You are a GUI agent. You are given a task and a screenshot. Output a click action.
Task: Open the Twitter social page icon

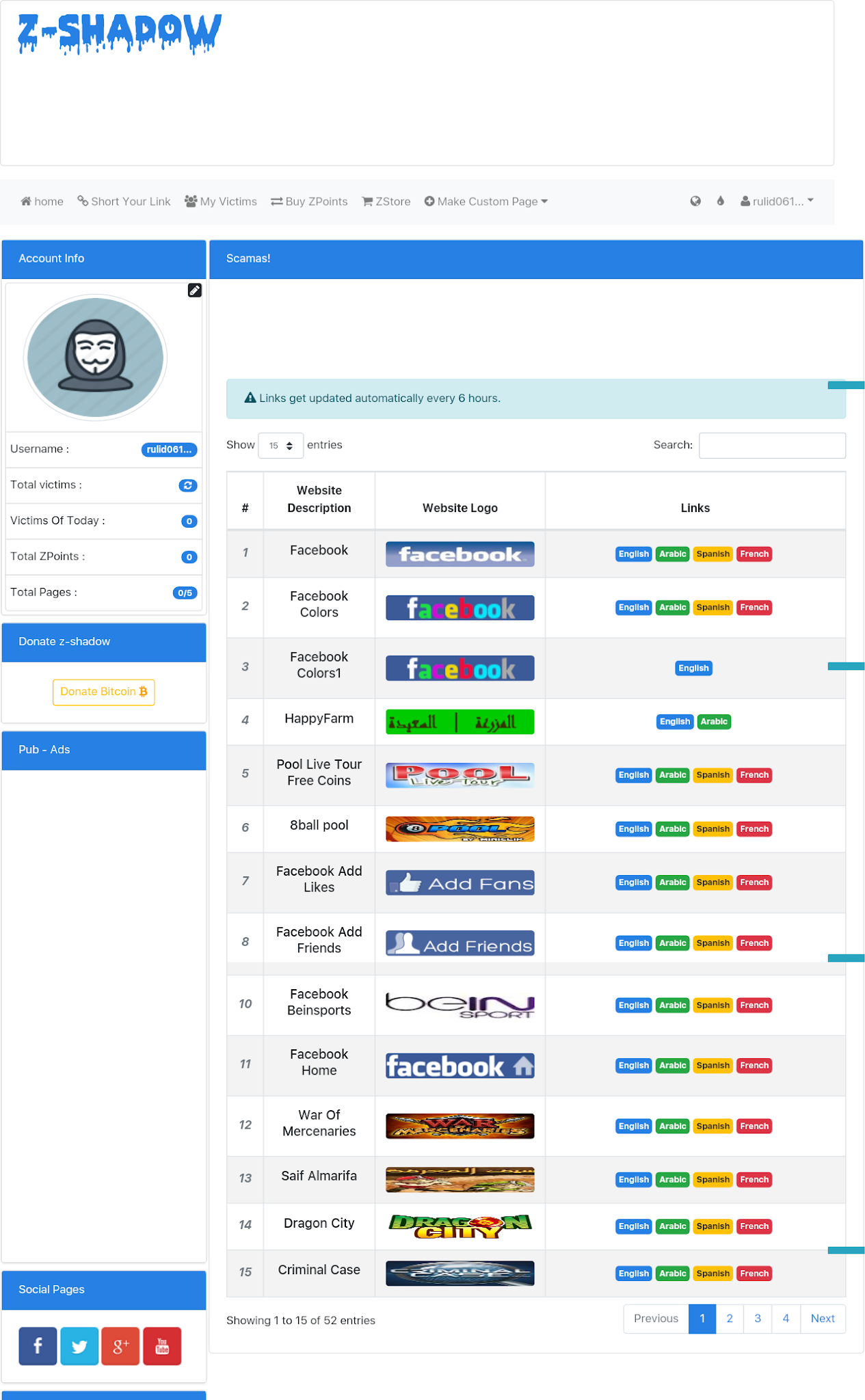[x=79, y=1346]
